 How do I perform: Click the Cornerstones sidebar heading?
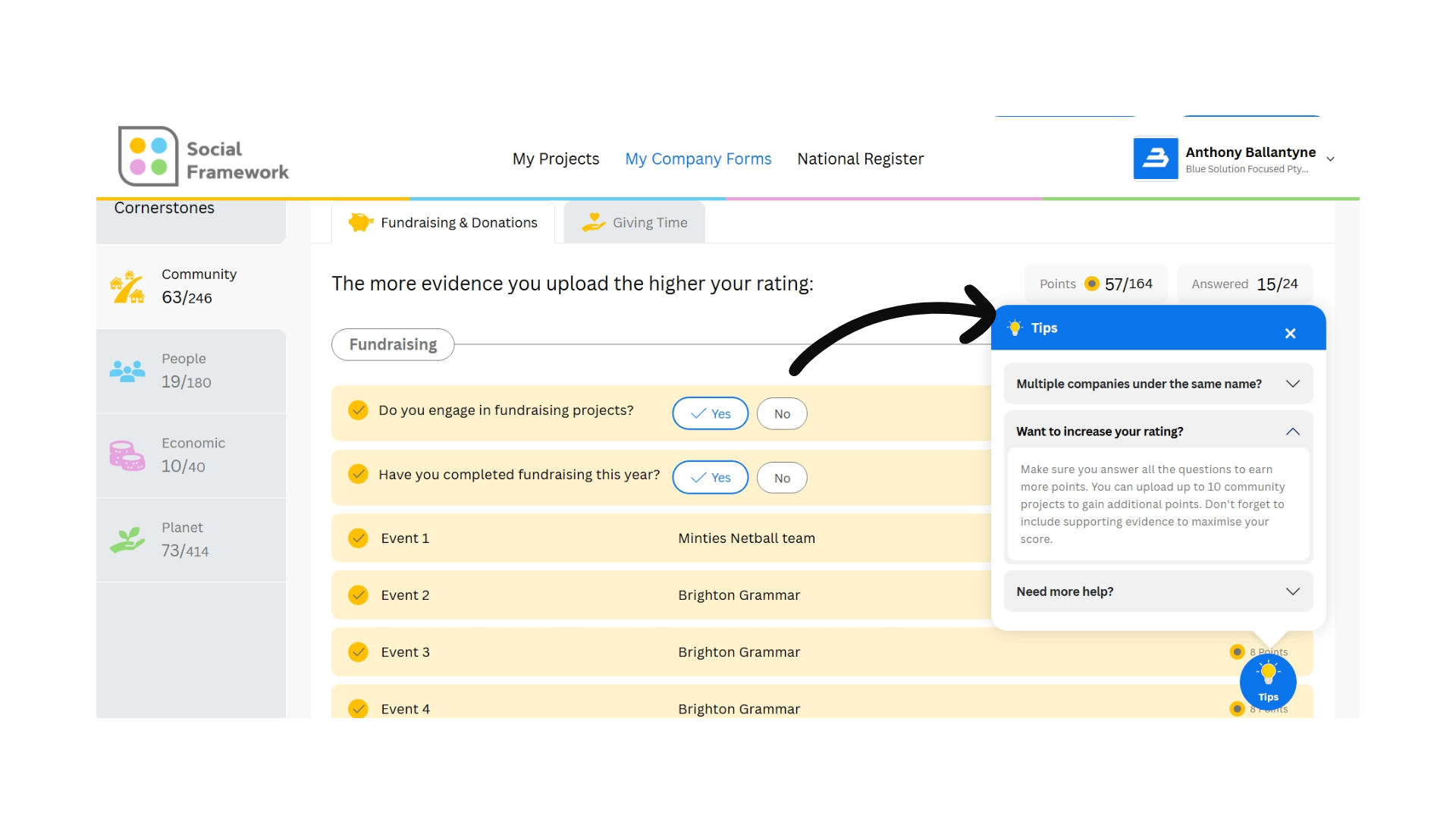[x=164, y=208]
